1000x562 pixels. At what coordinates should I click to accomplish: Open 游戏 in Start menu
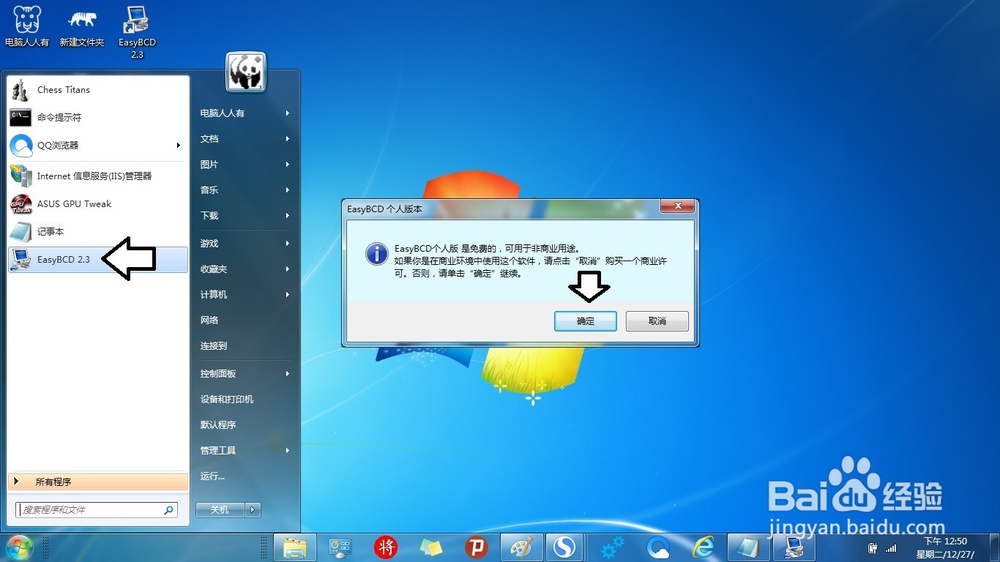click(x=246, y=243)
